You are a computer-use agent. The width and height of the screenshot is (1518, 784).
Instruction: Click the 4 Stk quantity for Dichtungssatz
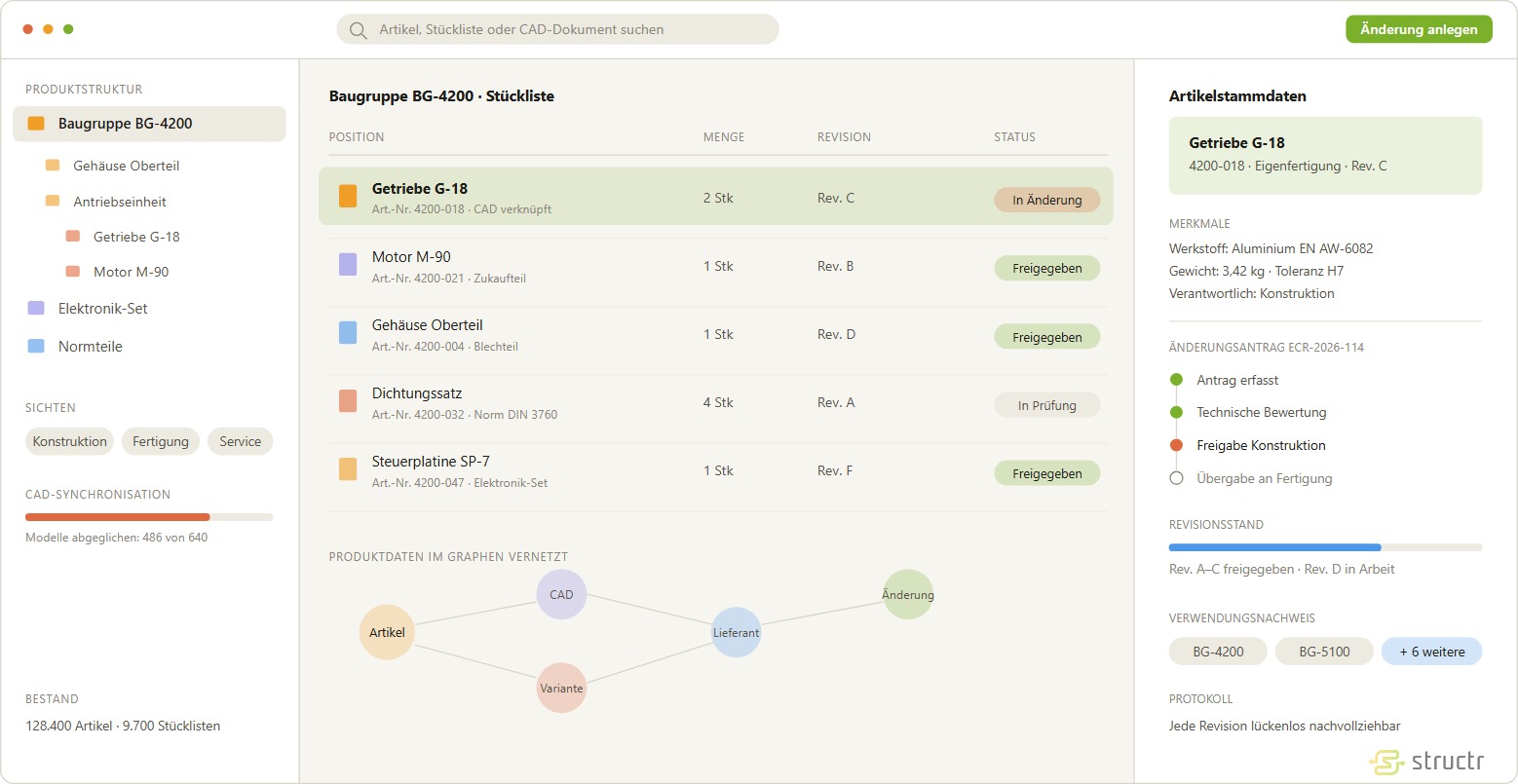[x=718, y=402]
